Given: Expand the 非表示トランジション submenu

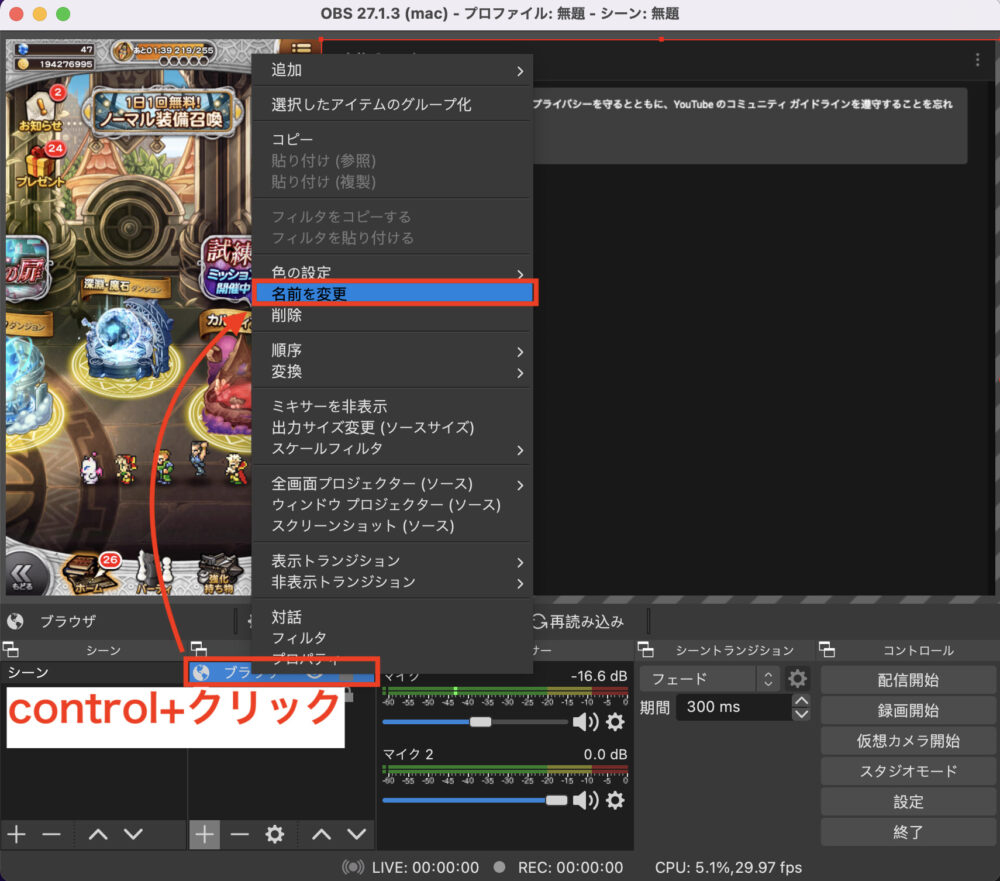Looking at the screenshot, I should (393, 582).
